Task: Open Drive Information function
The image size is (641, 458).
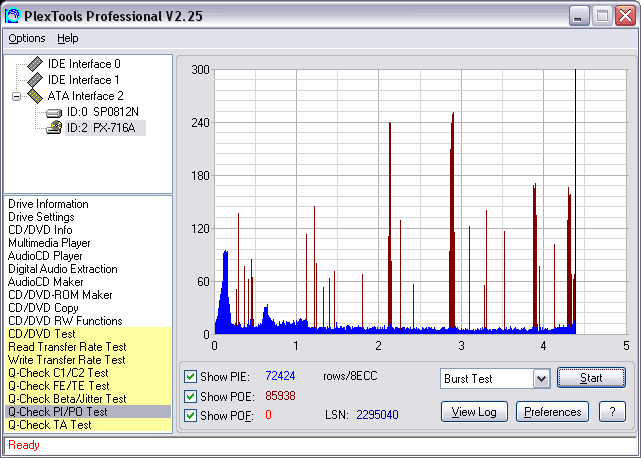Action: (x=48, y=204)
